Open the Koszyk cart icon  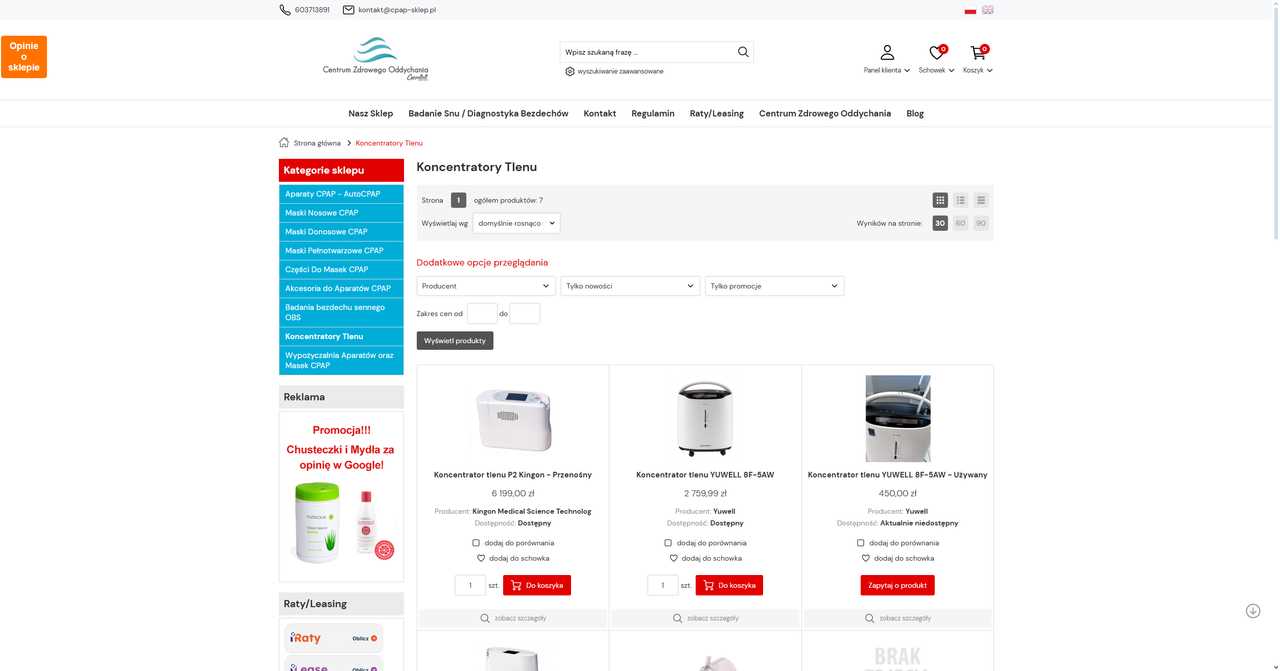(977, 52)
